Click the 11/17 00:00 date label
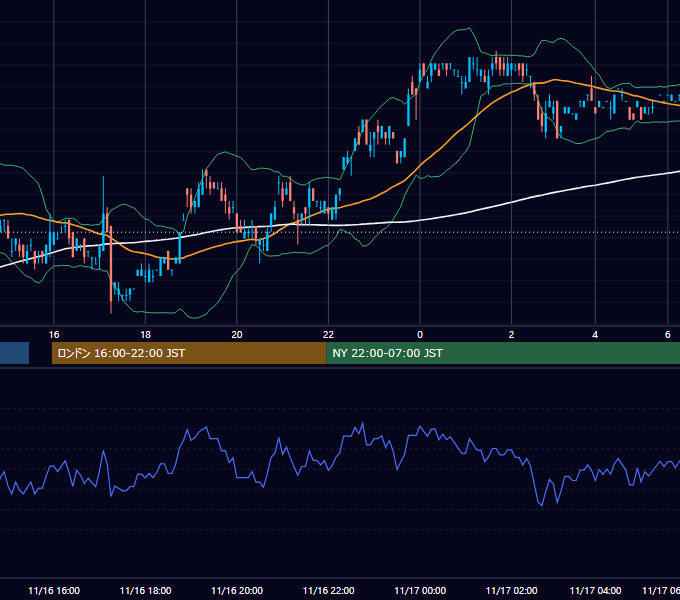680x600 pixels. (x=420, y=590)
